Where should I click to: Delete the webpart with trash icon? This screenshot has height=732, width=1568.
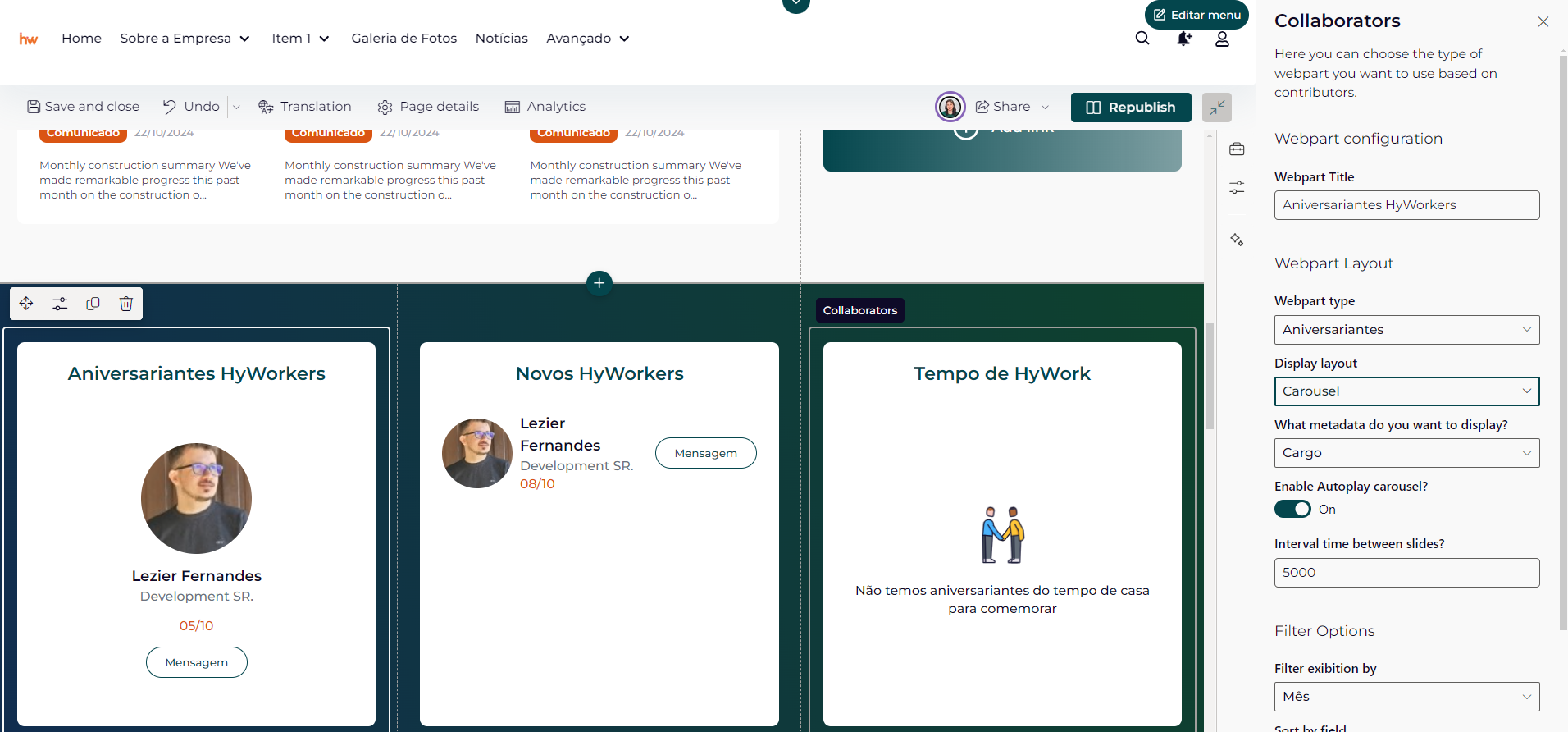click(126, 304)
